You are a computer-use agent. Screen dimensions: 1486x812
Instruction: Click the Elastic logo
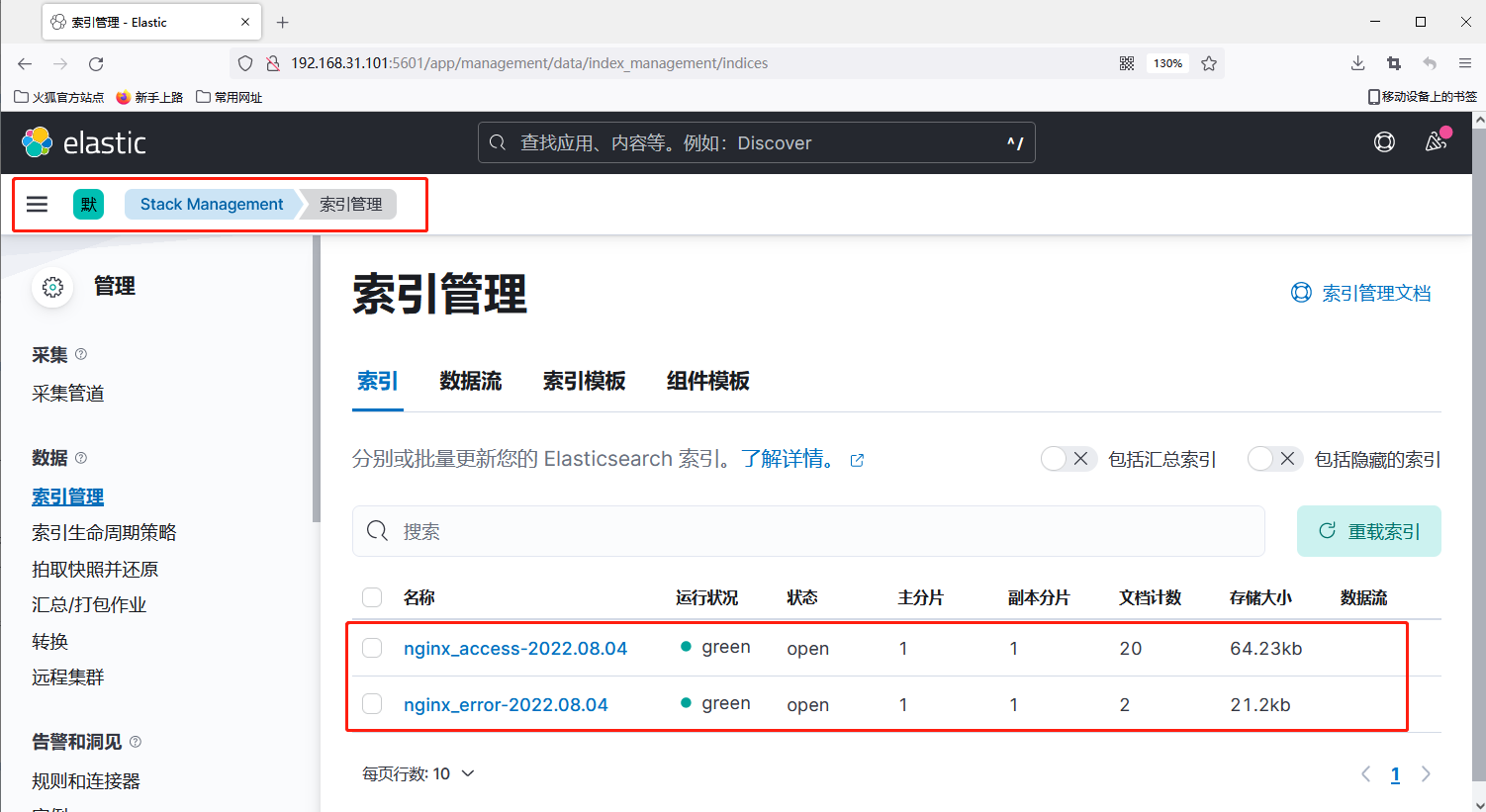[x=84, y=142]
